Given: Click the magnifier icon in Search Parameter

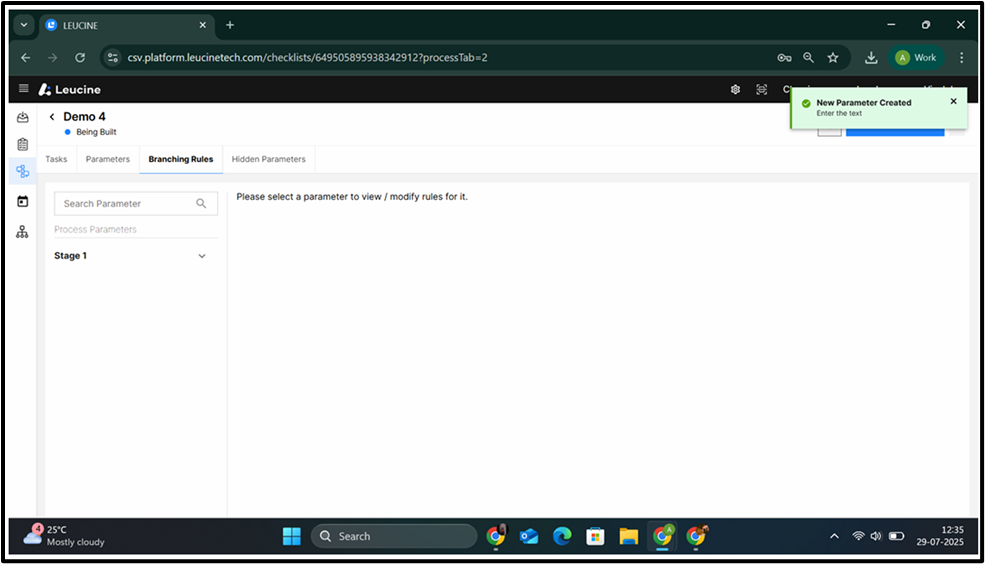Looking at the screenshot, I should [x=201, y=204].
